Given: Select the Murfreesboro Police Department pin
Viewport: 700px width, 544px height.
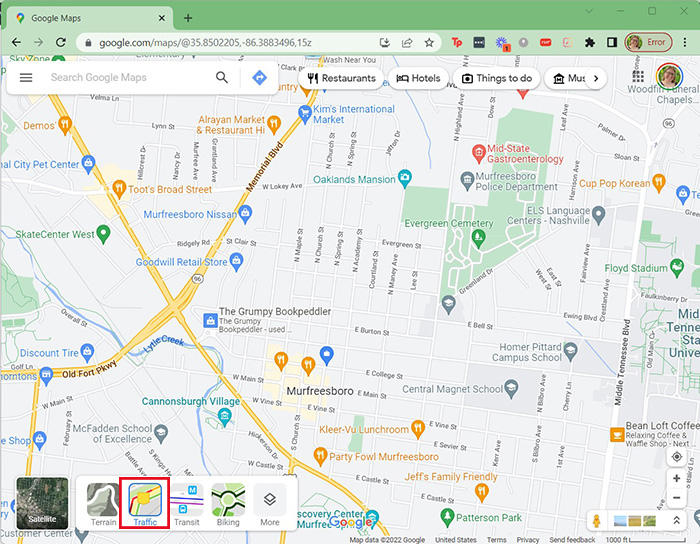Looking at the screenshot, I should click(467, 180).
